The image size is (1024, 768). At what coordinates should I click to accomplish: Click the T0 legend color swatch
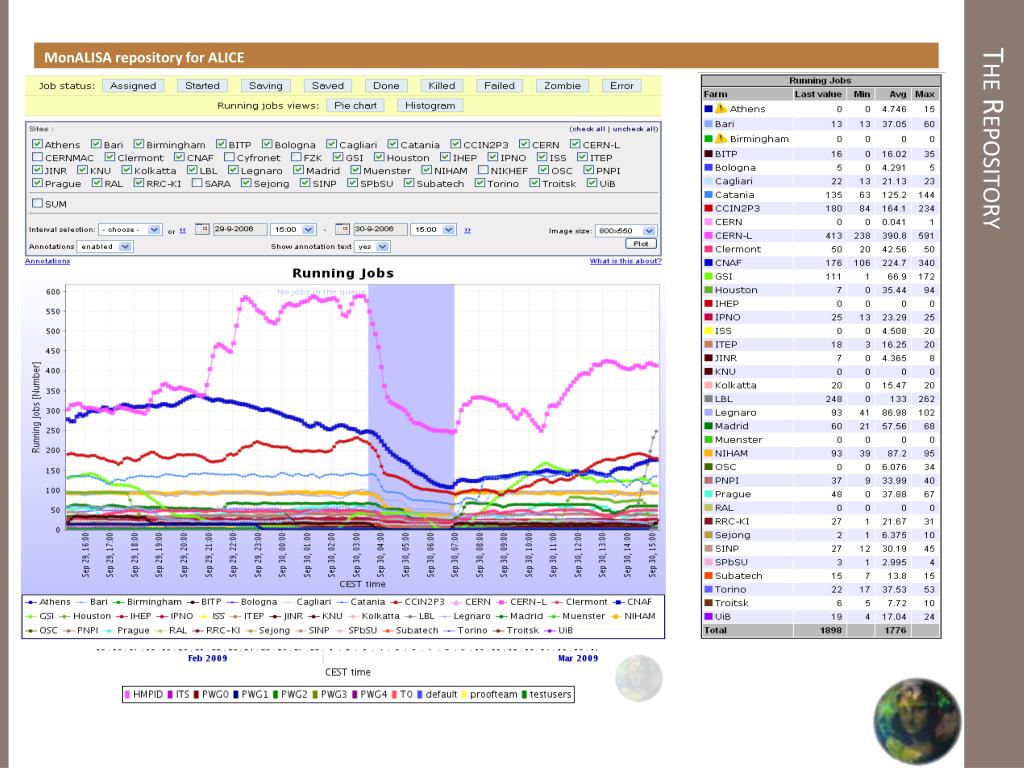coord(394,694)
